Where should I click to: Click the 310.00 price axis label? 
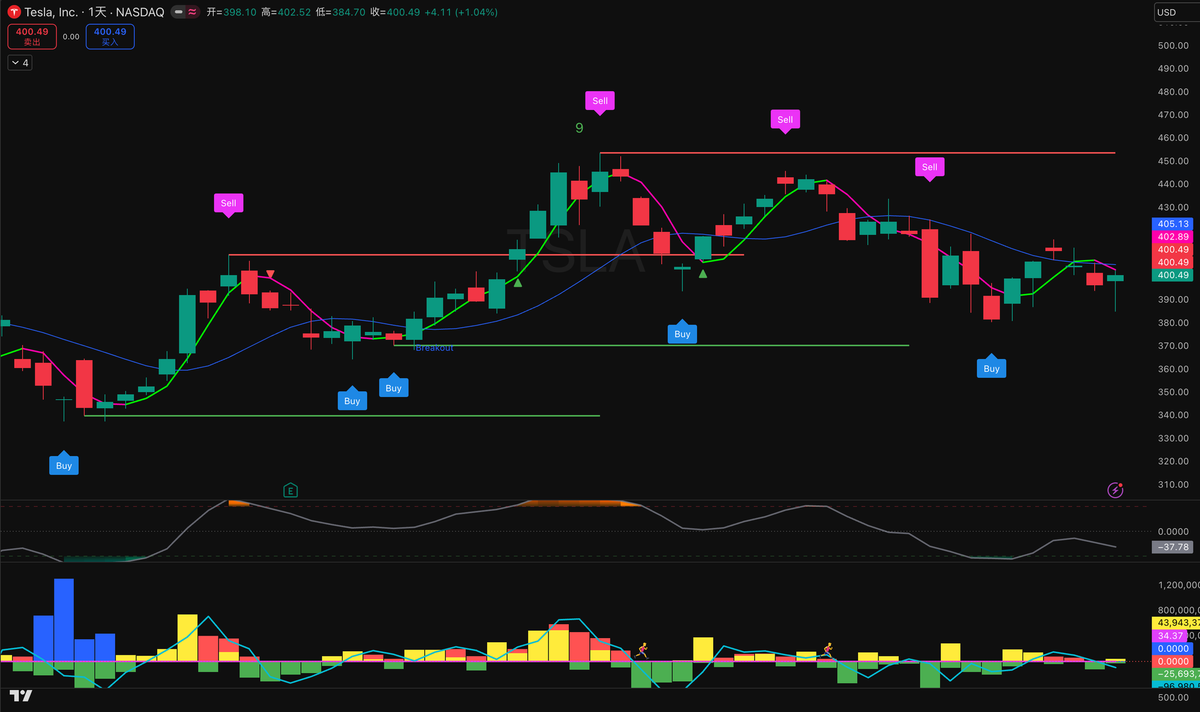point(1173,484)
